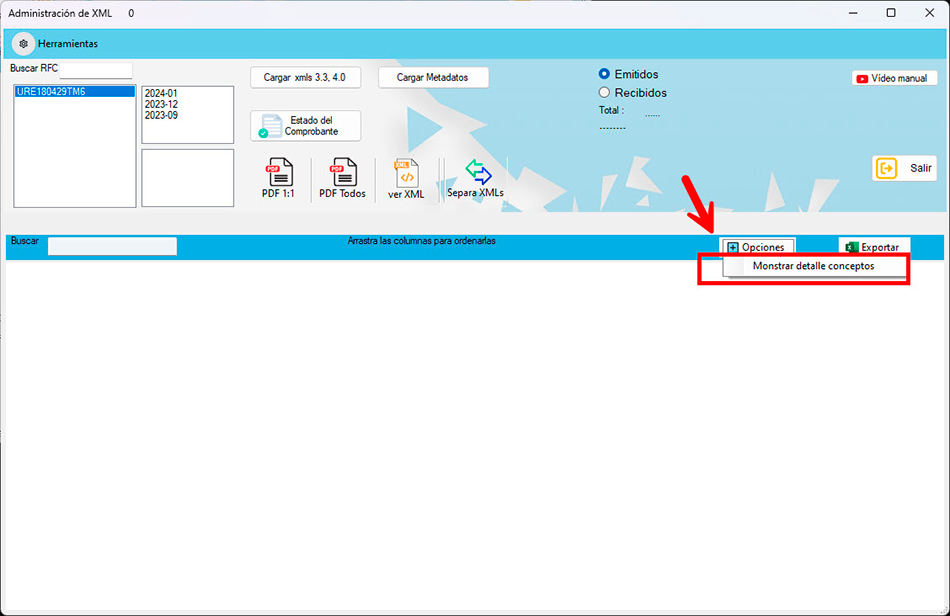The width and height of the screenshot is (950, 616).
Task: Click the Buscar RFC input field
Action: [96, 70]
